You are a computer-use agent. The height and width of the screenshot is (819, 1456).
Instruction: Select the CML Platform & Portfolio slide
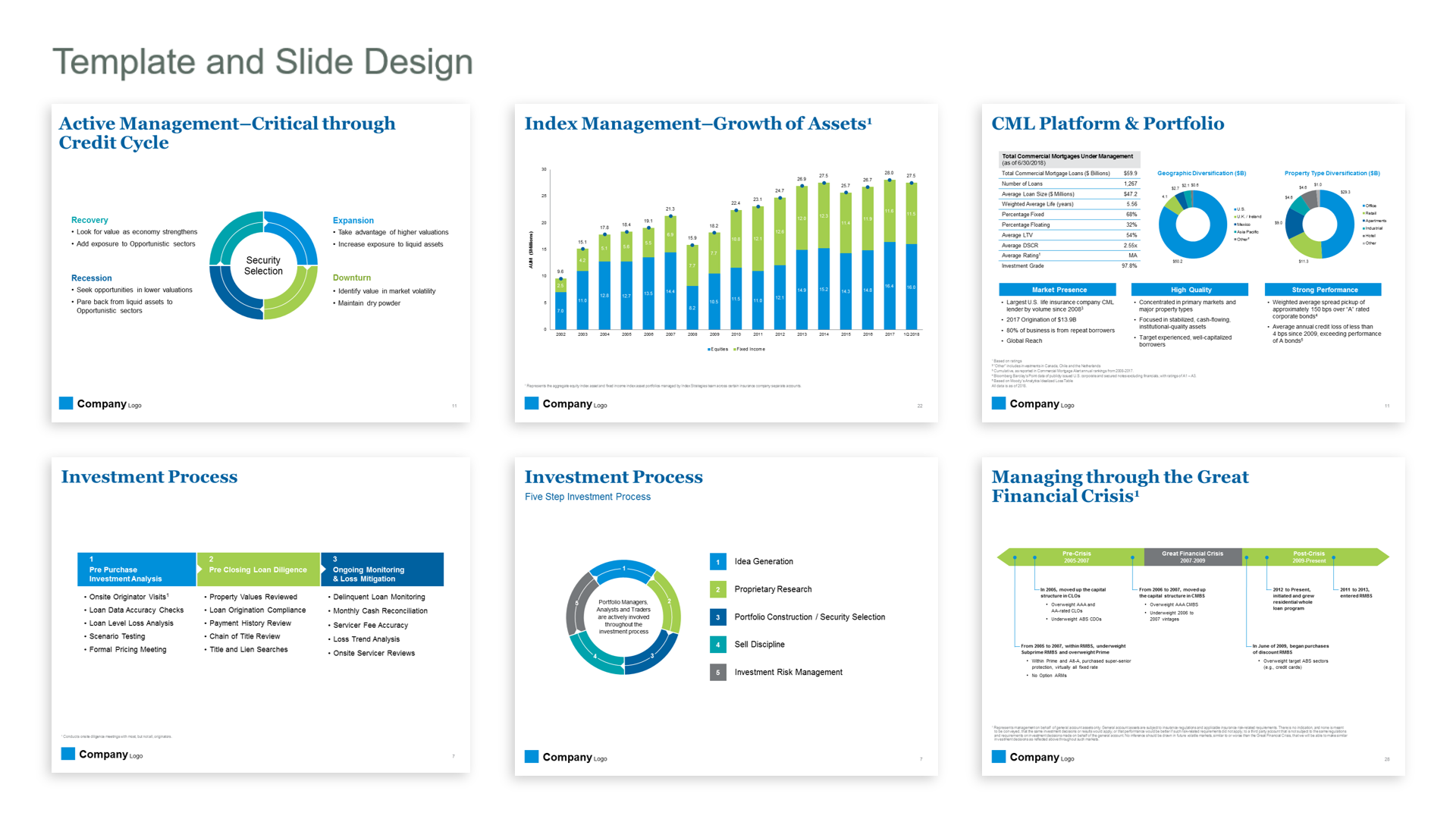1107,124
